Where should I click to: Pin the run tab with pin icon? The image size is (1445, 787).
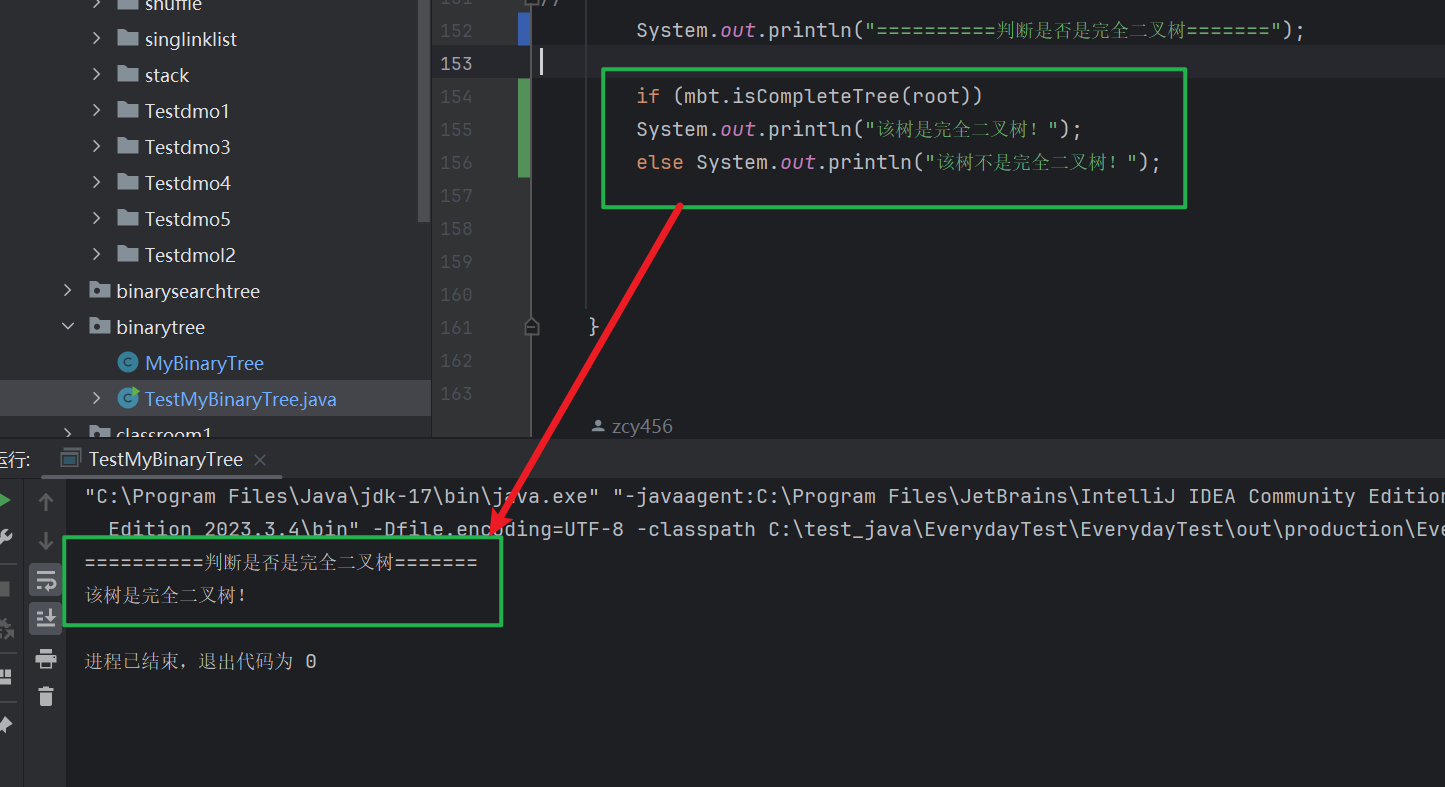5,724
